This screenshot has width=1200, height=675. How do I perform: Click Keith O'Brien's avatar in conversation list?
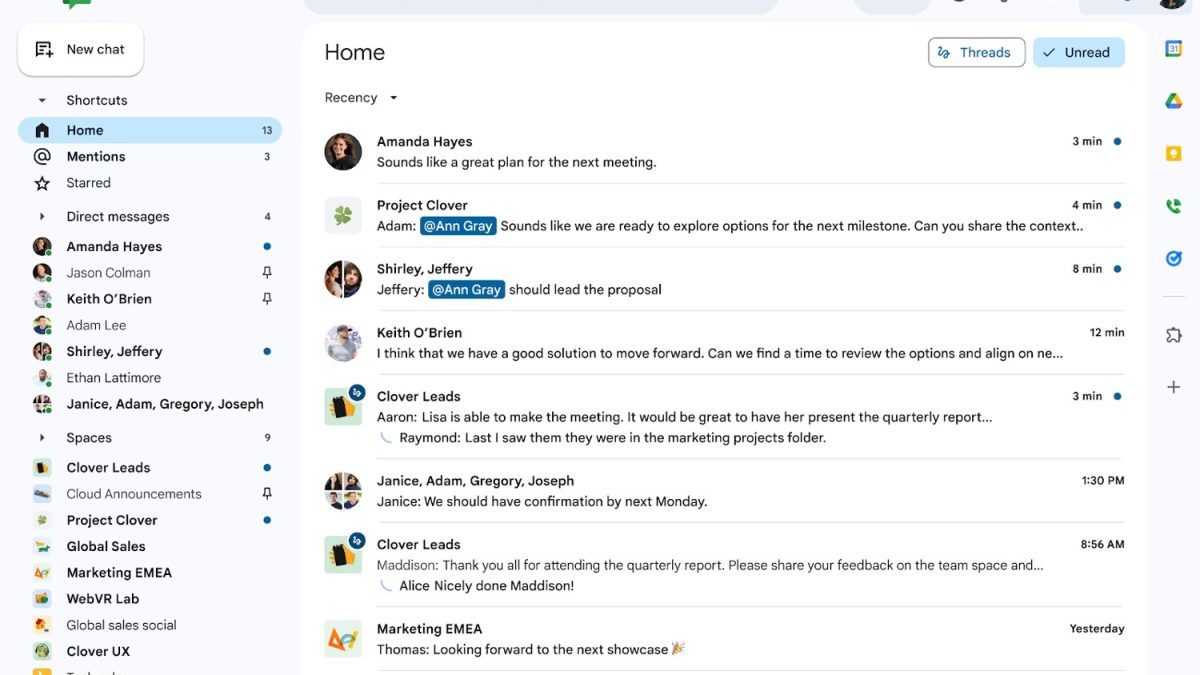tap(343, 343)
